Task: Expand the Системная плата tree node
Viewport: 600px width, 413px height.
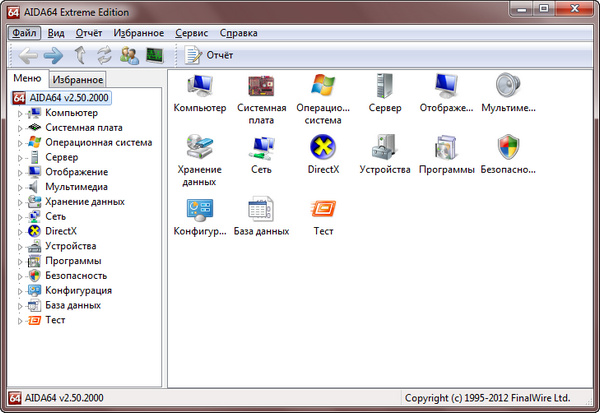Action: click(x=20, y=128)
